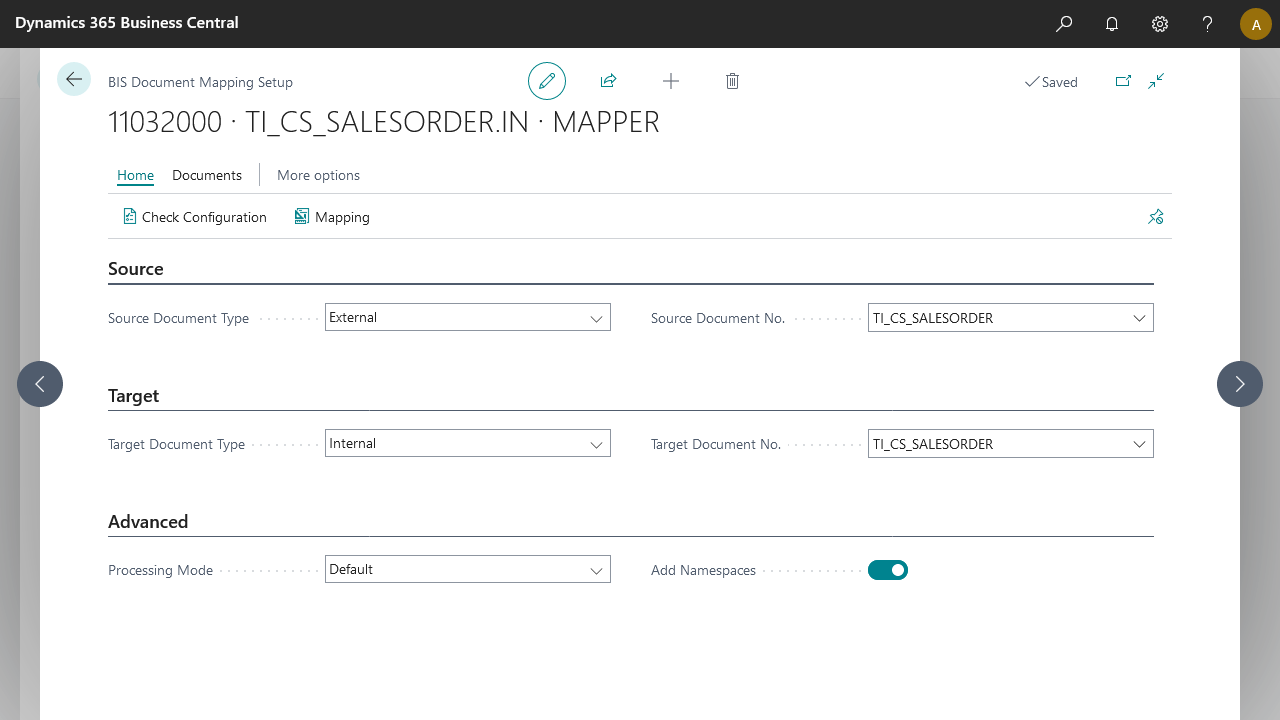Click the BIS Document Mapping Setup caption
The width and height of the screenshot is (1280, 720).
click(200, 82)
